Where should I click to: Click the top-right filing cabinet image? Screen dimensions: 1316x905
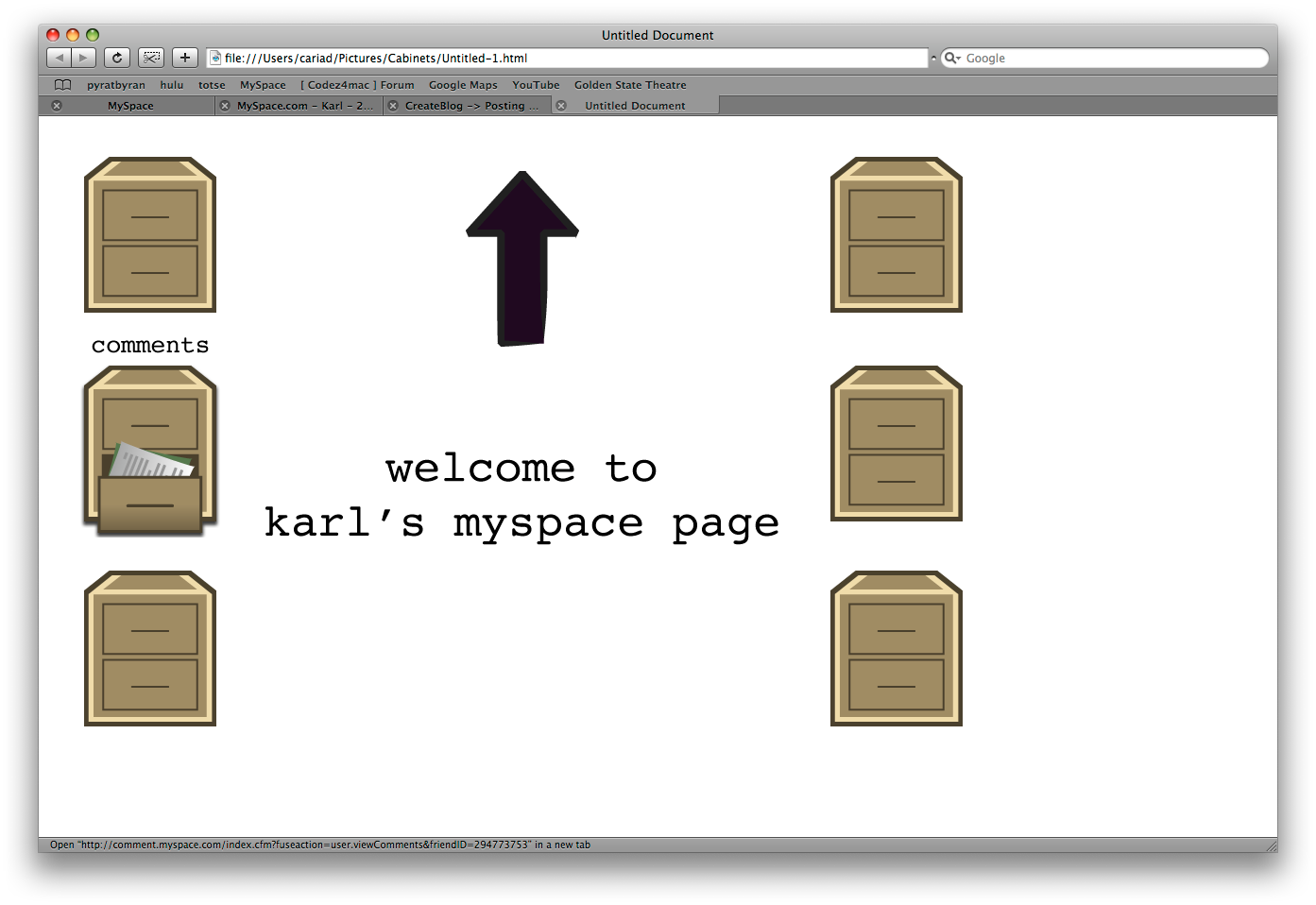click(x=896, y=235)
